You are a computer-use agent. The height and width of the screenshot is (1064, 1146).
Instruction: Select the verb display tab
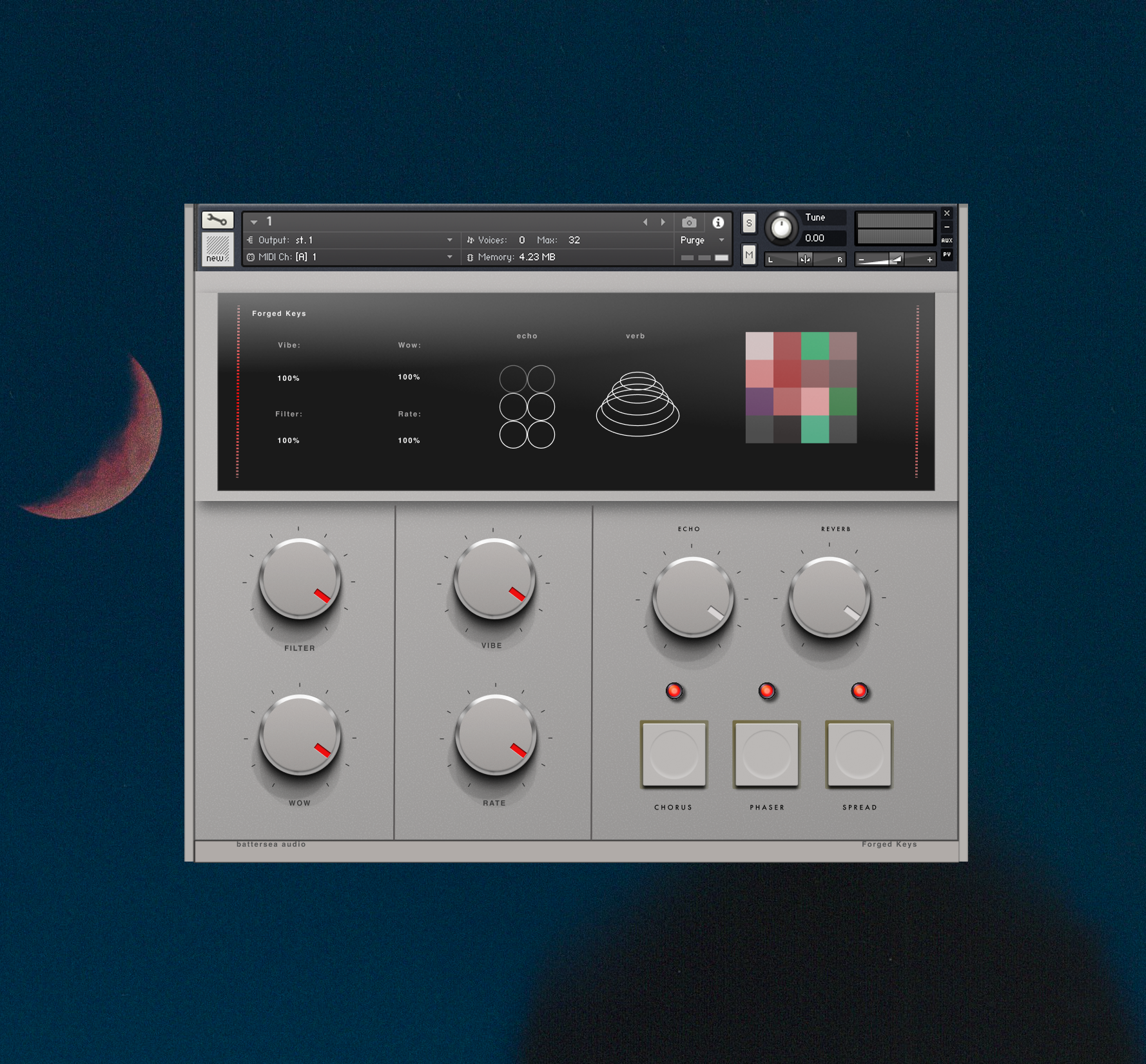[634, 336]
